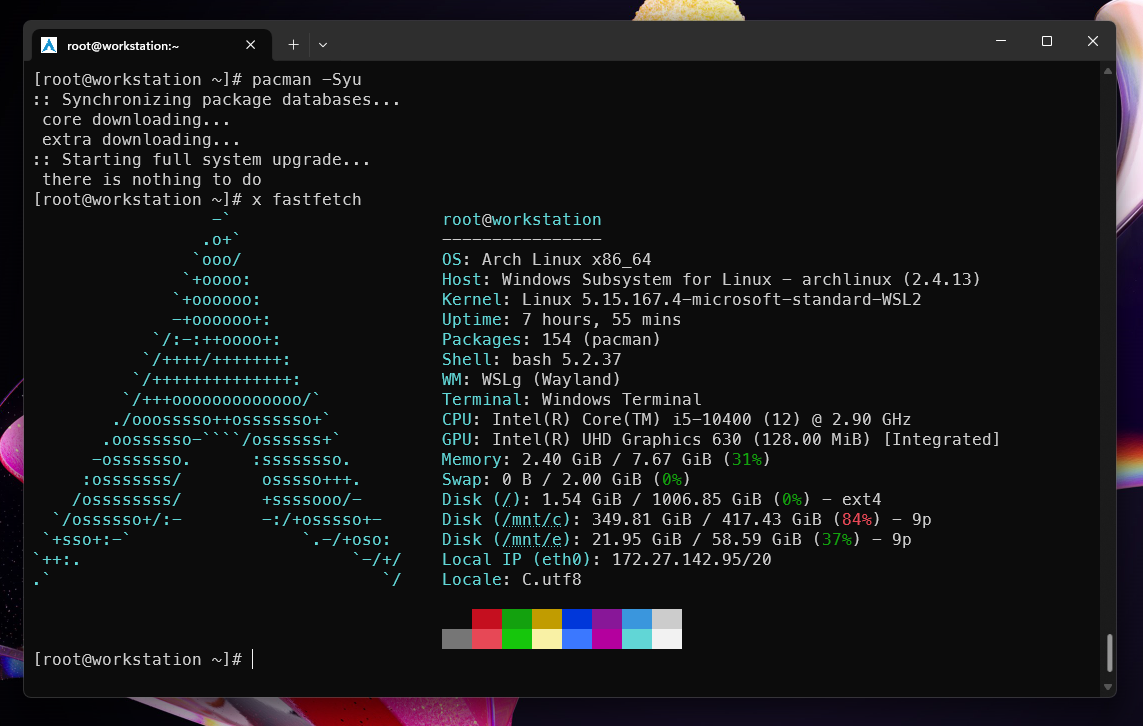The image size is (1143, 726).
Task: Click the Kernel version line
Action: [x=681, y=300]
